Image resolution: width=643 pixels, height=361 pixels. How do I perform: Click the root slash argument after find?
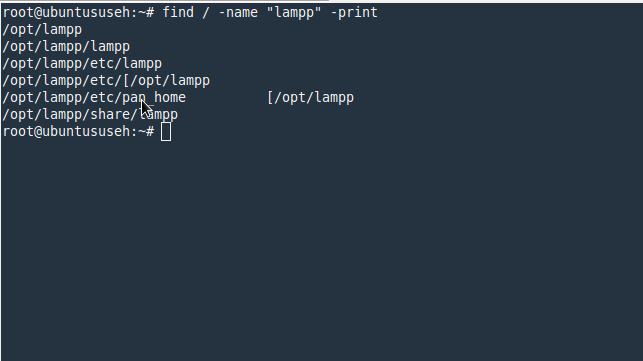[x=206, y=12]
